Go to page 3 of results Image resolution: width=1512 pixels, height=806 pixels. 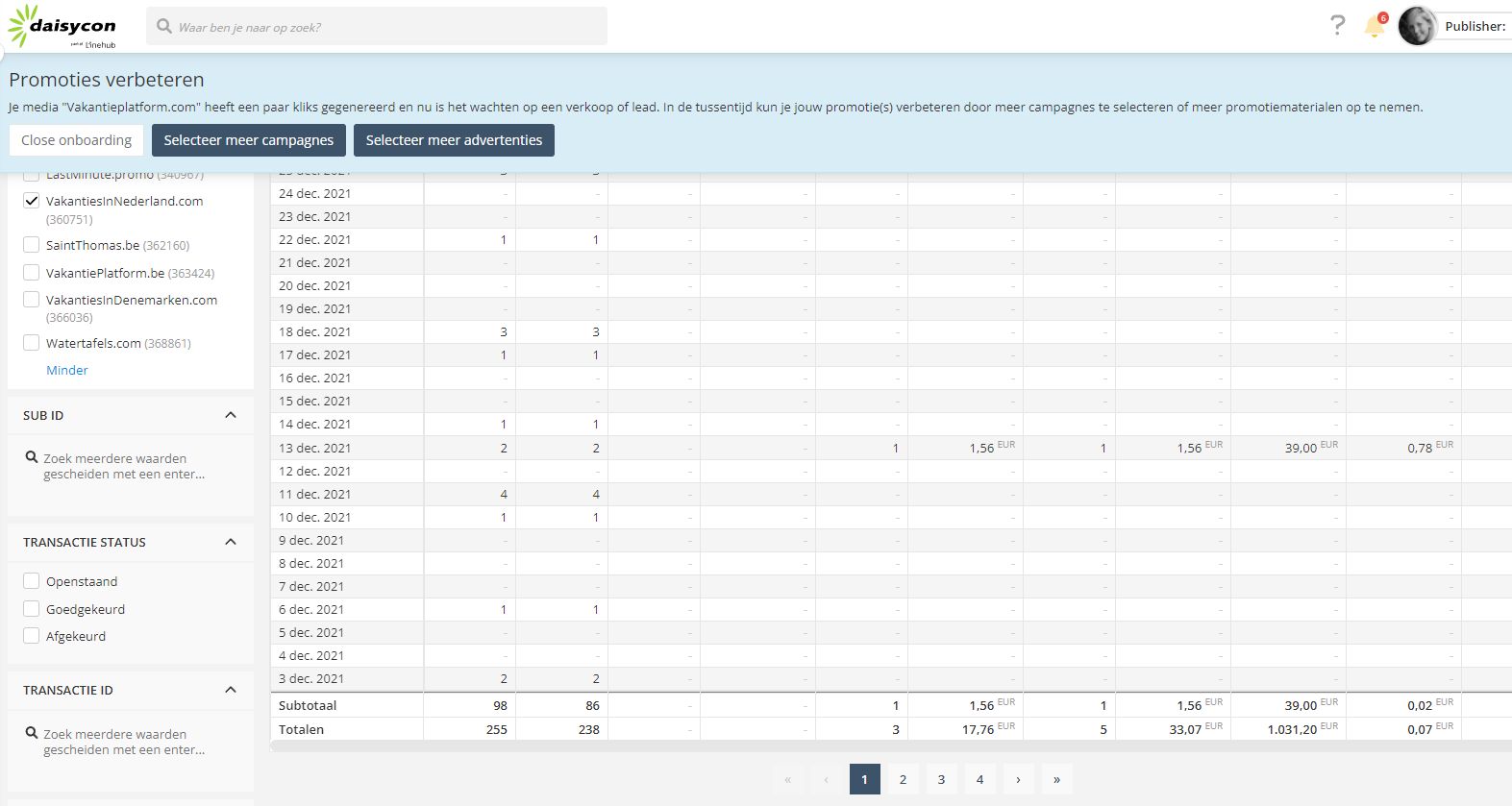(942, 779)
